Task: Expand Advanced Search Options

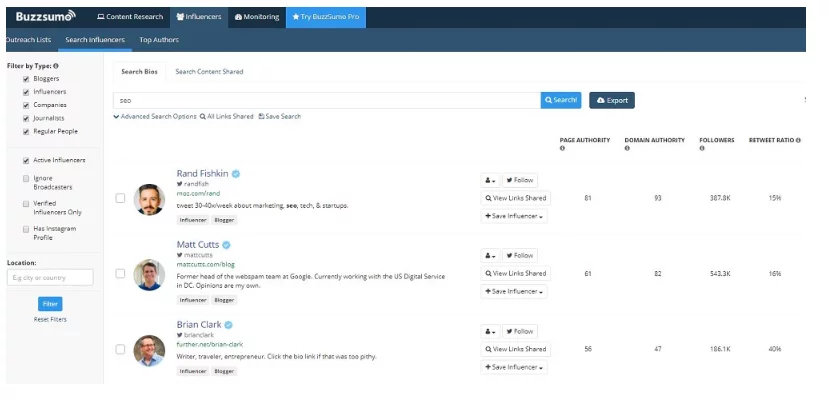Action: tap(155, 116)
